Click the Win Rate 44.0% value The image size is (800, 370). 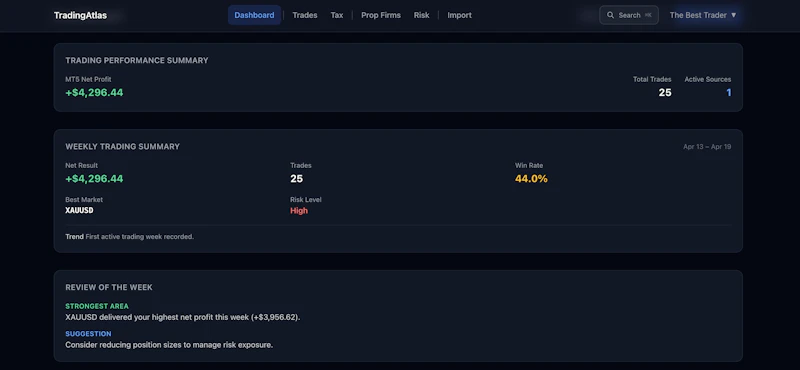[531, 179]
